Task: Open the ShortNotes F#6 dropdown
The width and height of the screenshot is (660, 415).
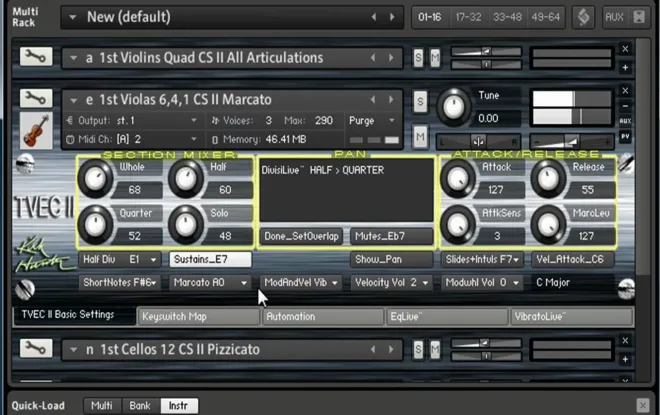Action: click(120, 282)
